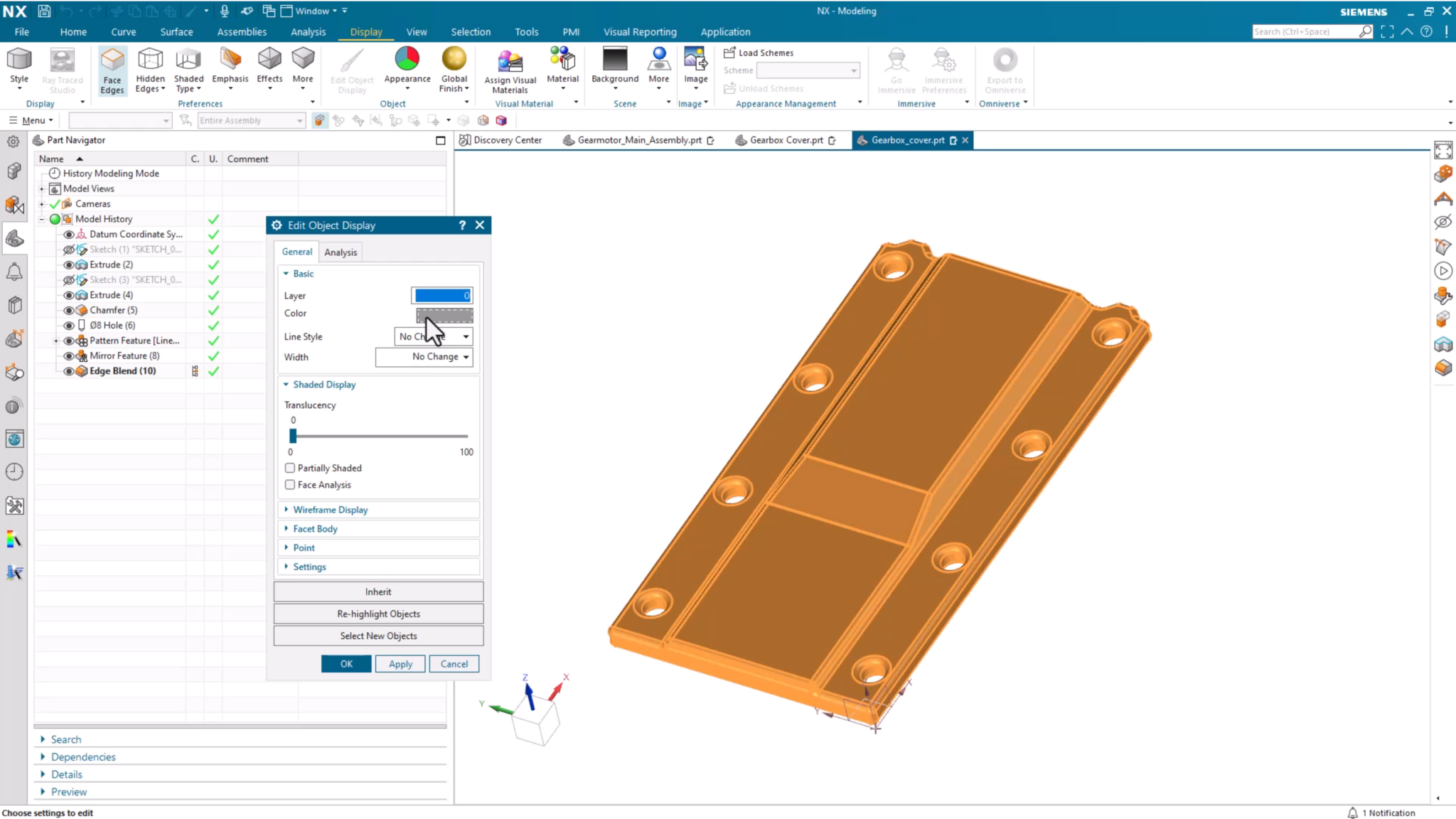Click the Apply button
The height and width of the screenshot is (819, 1456).
point(400,663)
